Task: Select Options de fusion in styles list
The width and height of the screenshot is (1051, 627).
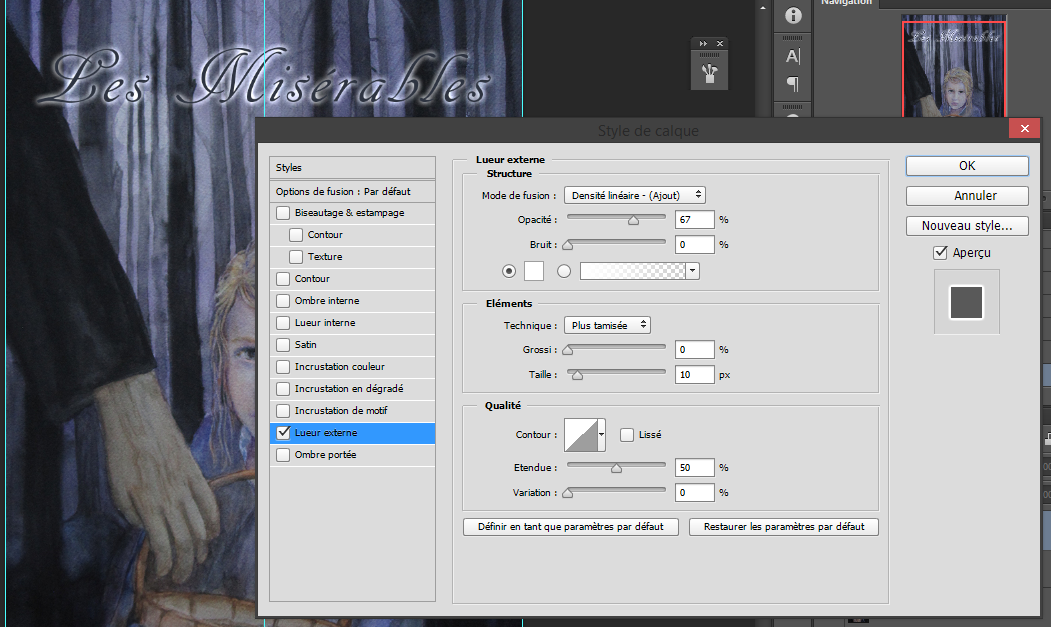Action: [343, 191]
